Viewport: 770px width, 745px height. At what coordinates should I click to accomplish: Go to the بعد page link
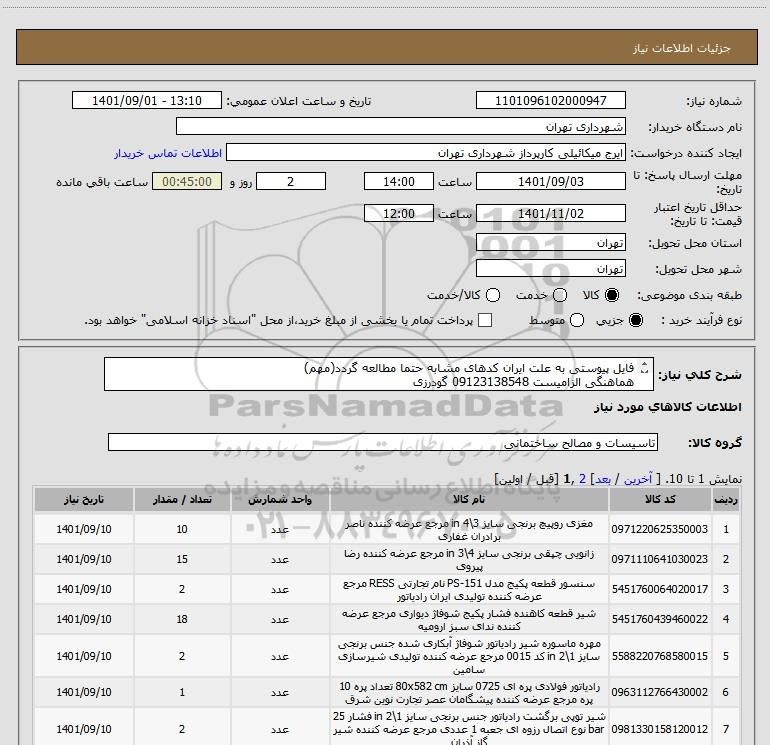pyautogui.click(x=603, y=479)
